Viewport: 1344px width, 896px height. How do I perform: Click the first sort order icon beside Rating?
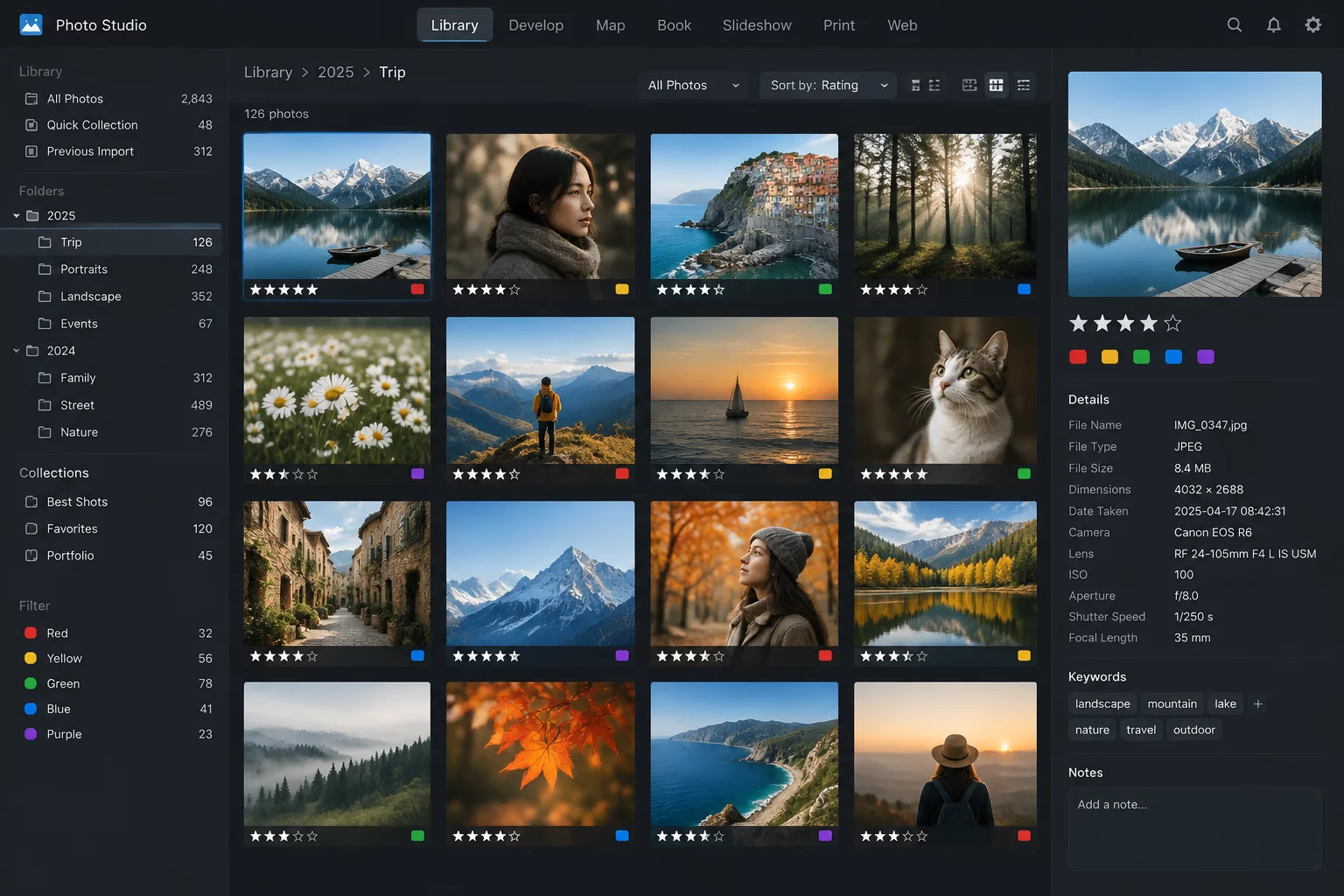pyautogui.click(x=915, y=85)
